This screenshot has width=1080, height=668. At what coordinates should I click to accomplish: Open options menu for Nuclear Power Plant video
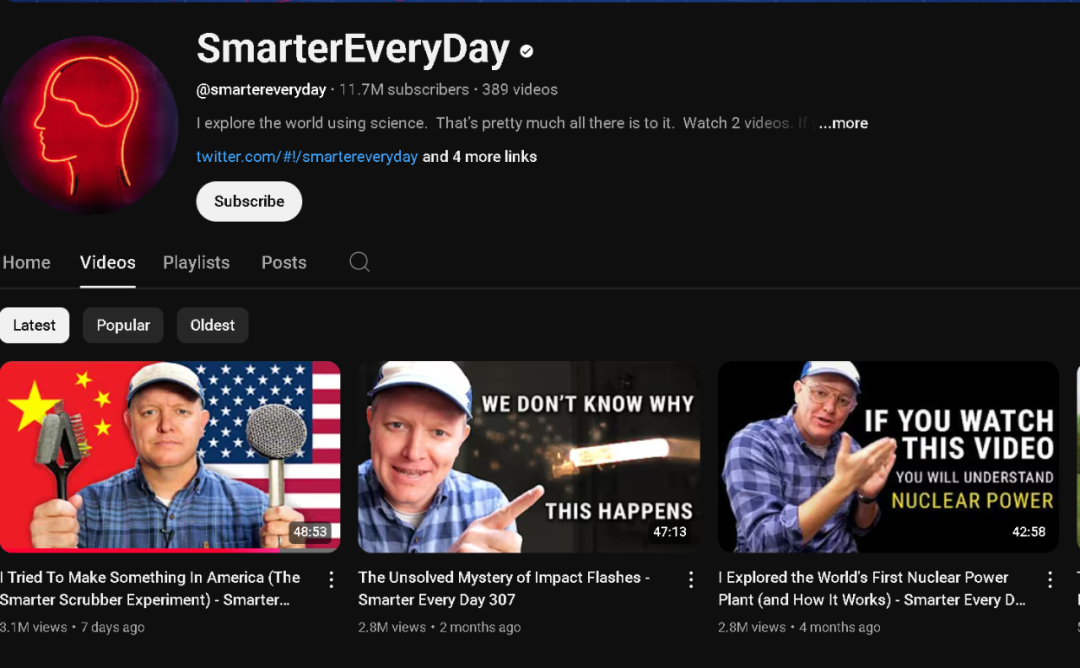(x=1050, y=580)
